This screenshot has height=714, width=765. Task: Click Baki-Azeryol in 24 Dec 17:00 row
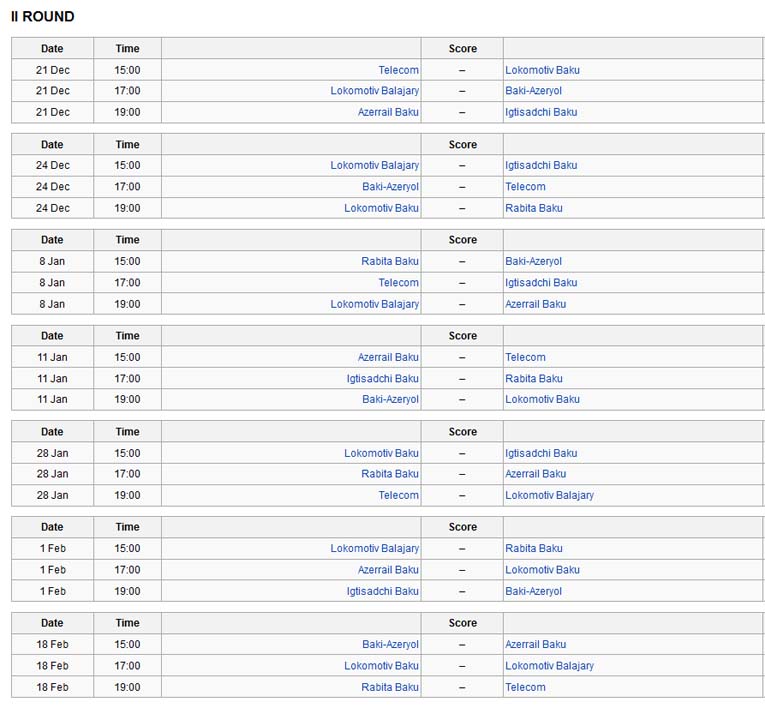[x=390, y=187]
